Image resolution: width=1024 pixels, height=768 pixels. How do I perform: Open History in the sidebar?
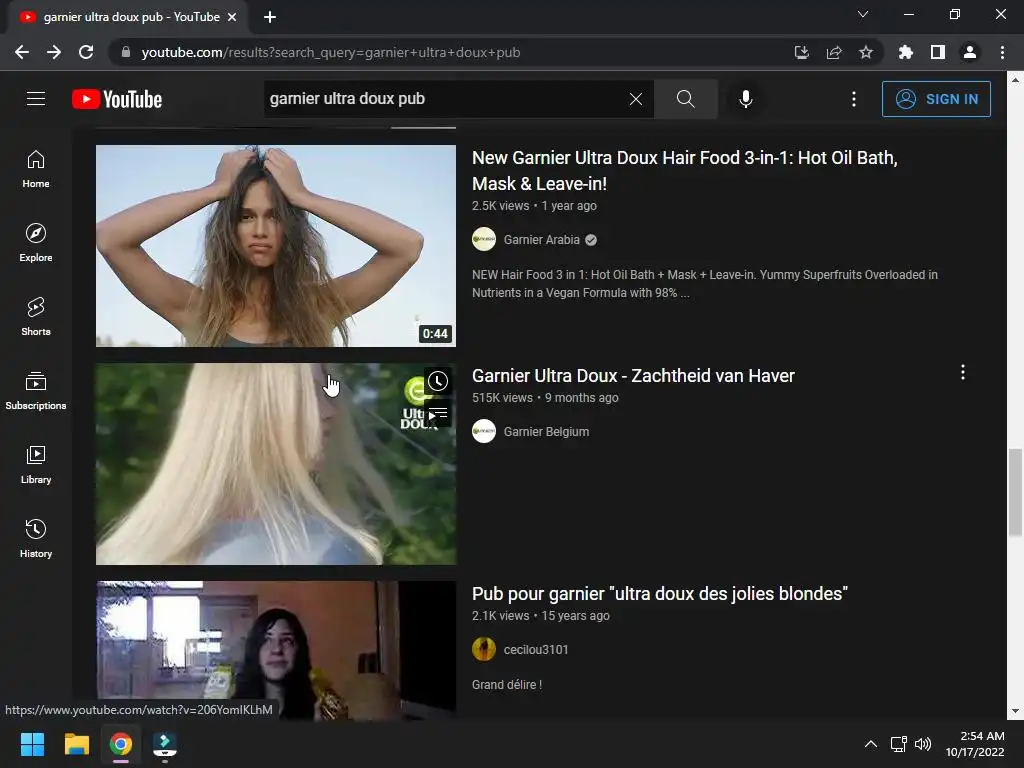pyautogui.click(x=36, y=539)
